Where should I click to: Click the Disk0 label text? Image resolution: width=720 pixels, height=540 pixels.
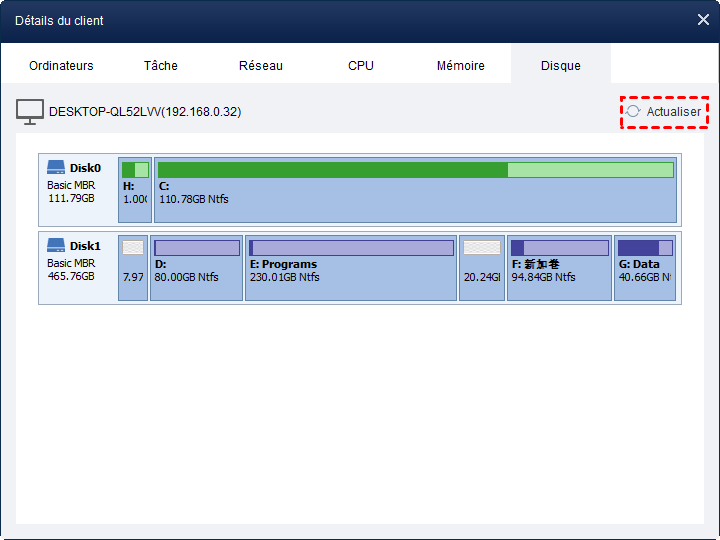tap(85, 168)
